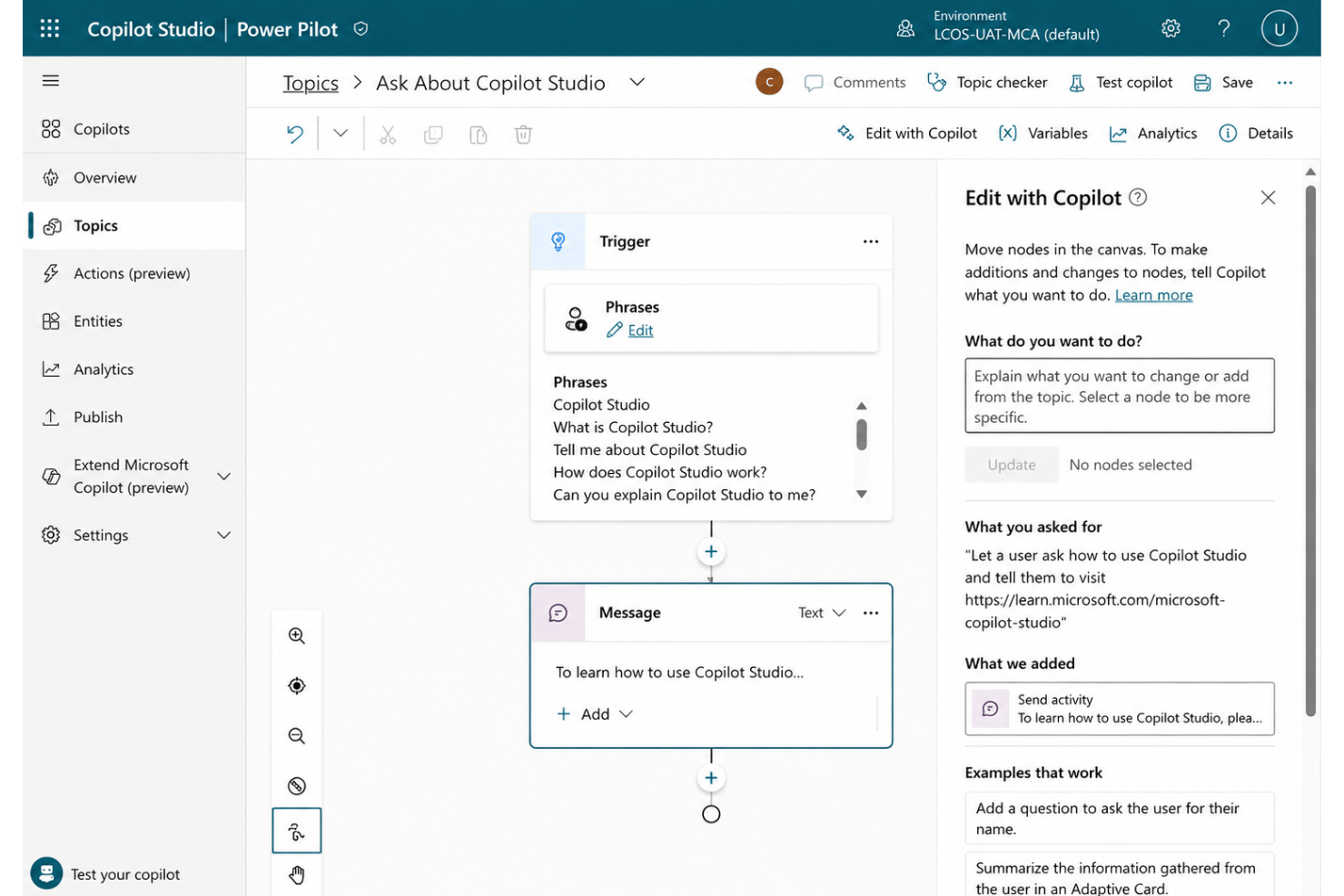The width and height of the screenshot is (1344, 896).
Task: Open Trigger node options ellipsis
Action: click(871, 241)
